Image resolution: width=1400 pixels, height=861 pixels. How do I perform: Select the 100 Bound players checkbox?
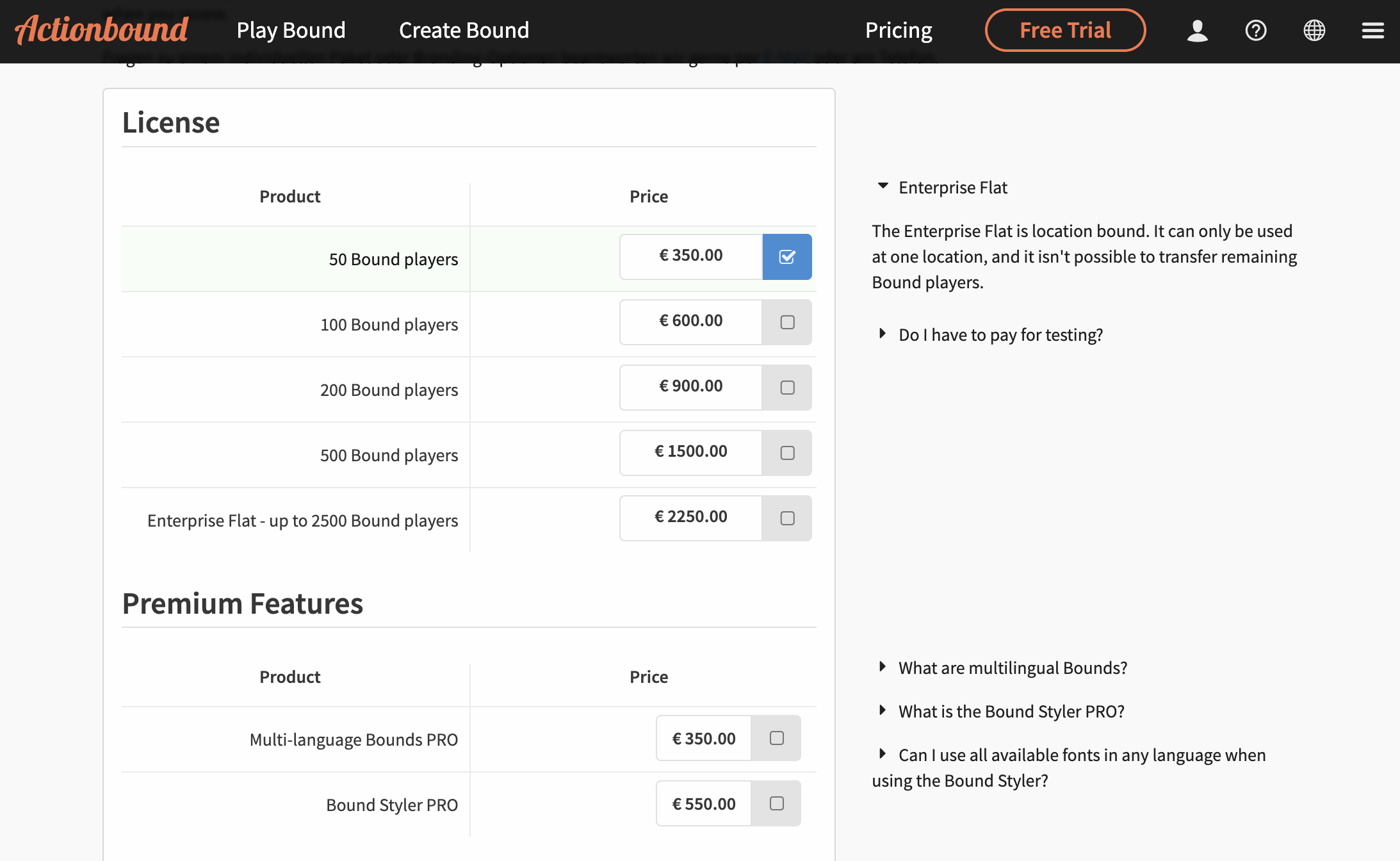click(787, 322)
